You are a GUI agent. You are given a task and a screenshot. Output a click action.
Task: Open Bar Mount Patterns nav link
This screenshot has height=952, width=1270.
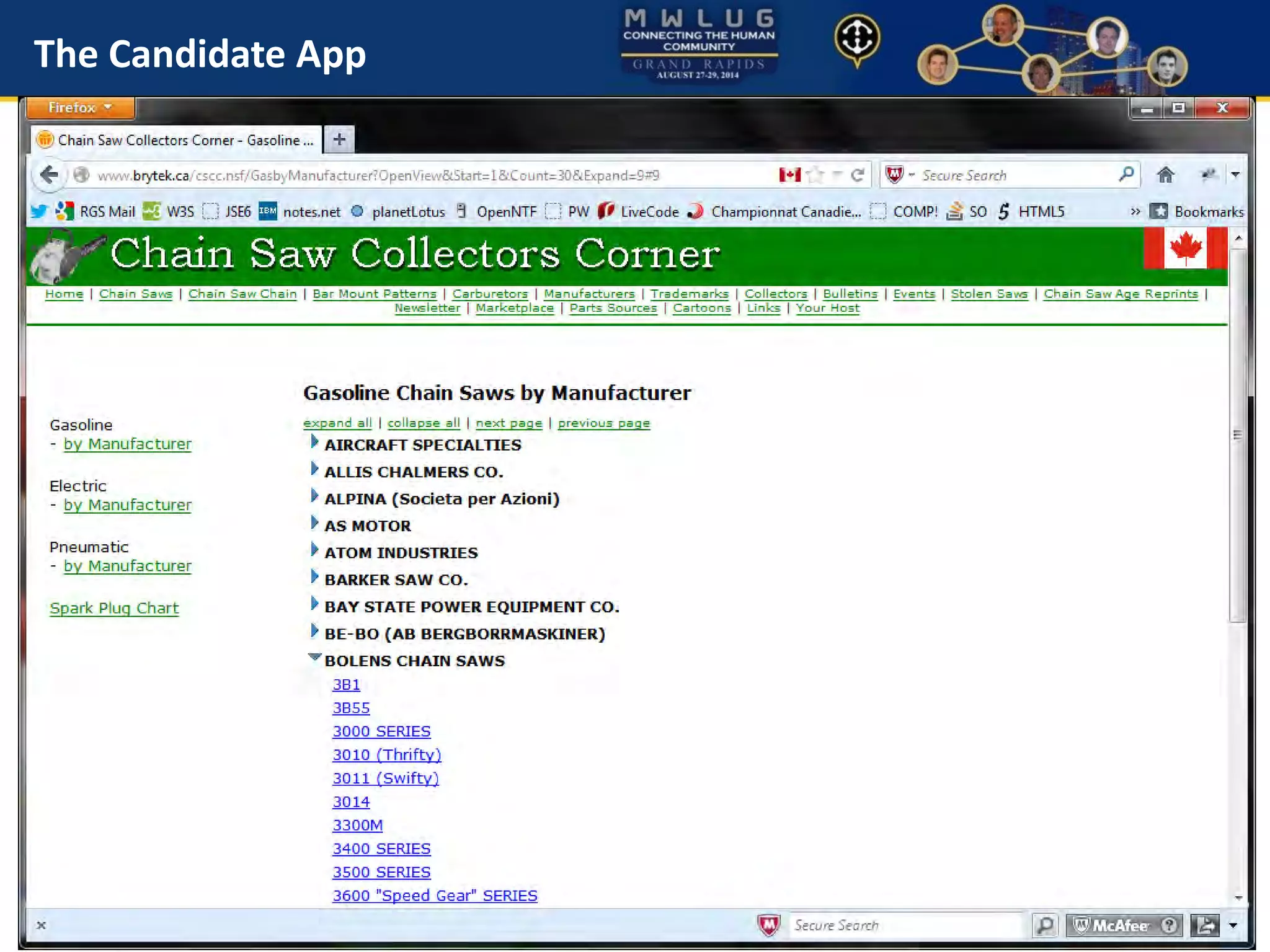(375, 294)
